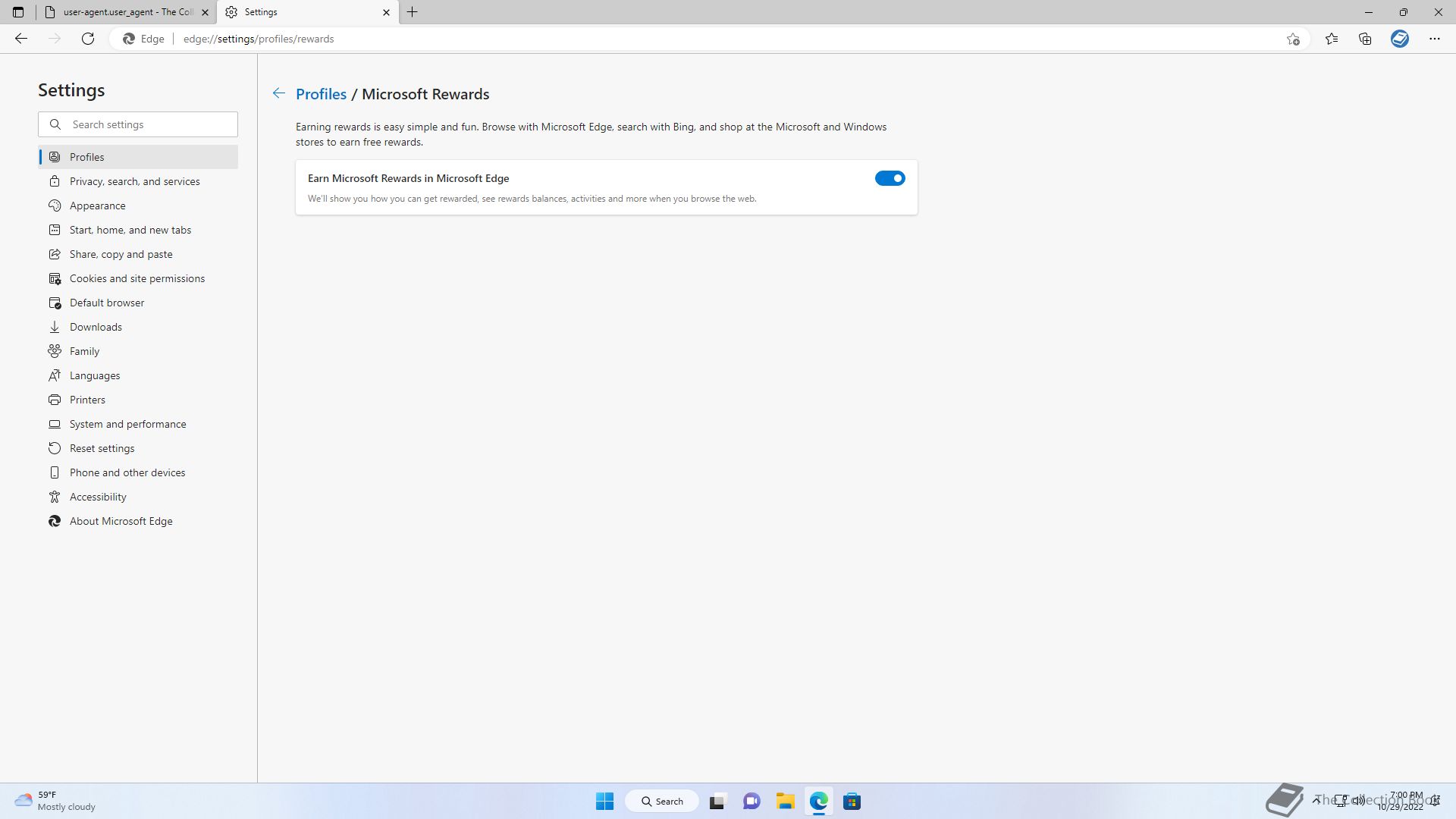This screenshot has height=819, width=1456.
Task: Open Share, copy and paste settings
Action: [138, 254]
